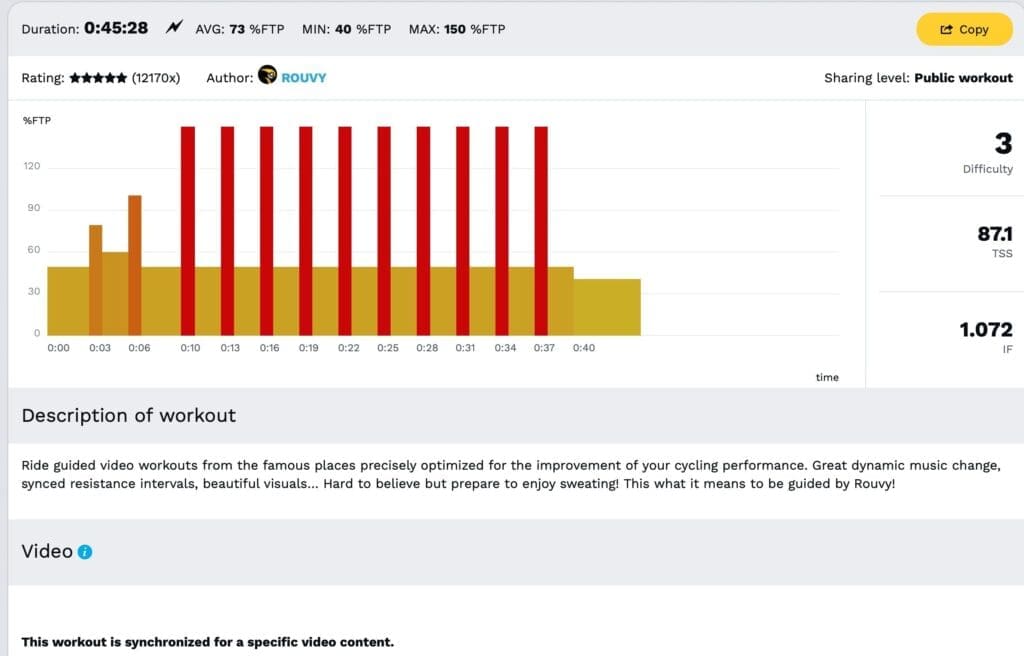Click the five-star rating icons
Screen dimensions: 1024x656
point(97,78)
